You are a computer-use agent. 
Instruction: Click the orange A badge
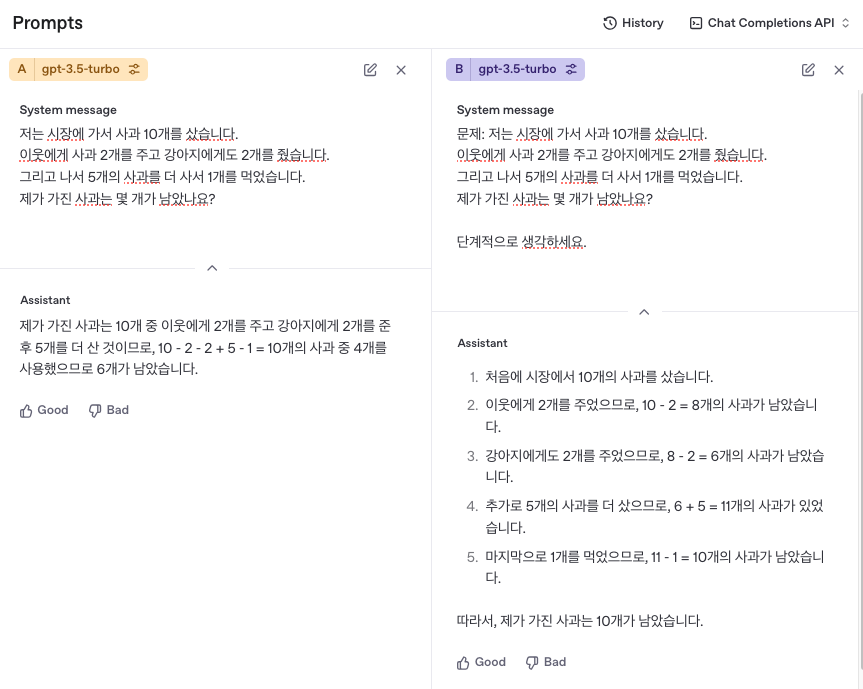tap(22, 69)
